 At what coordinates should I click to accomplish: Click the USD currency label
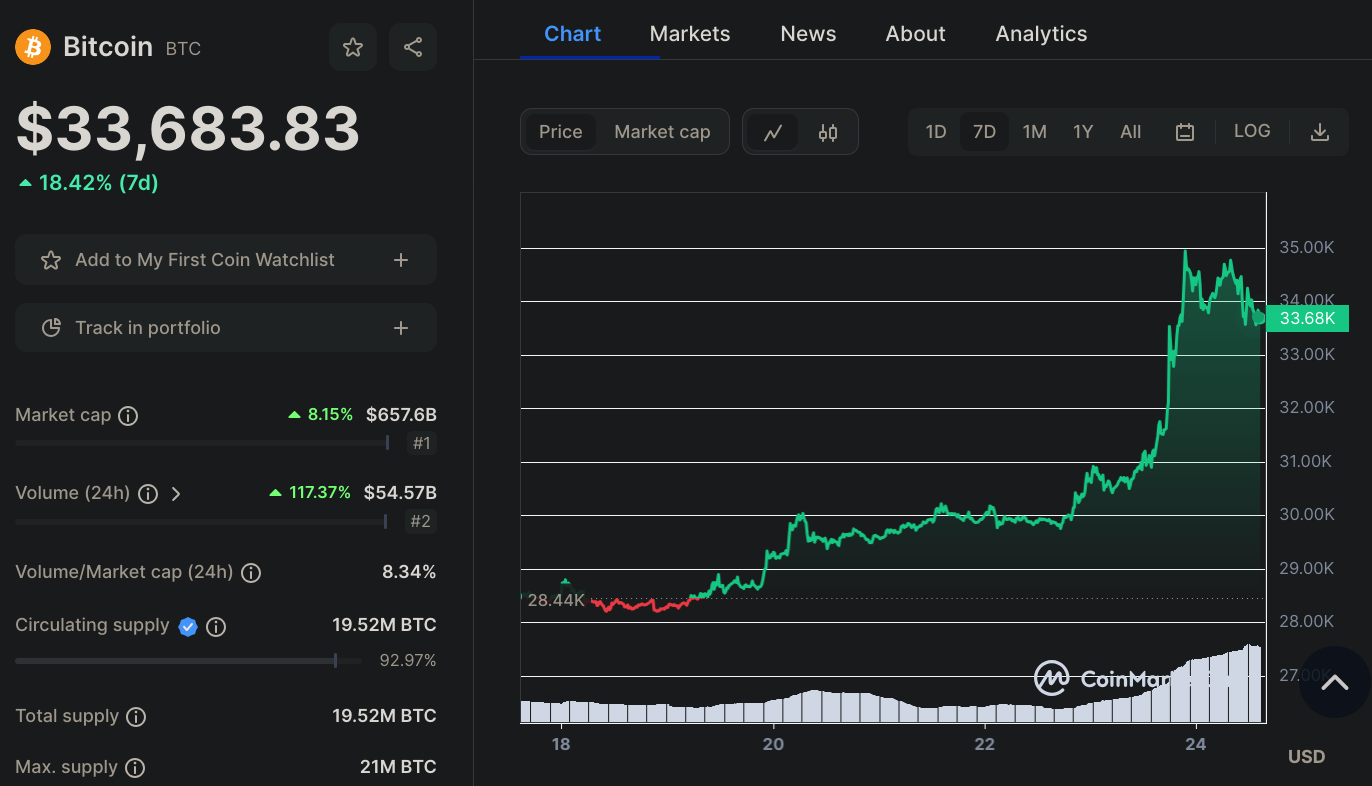pos(1307,756)
